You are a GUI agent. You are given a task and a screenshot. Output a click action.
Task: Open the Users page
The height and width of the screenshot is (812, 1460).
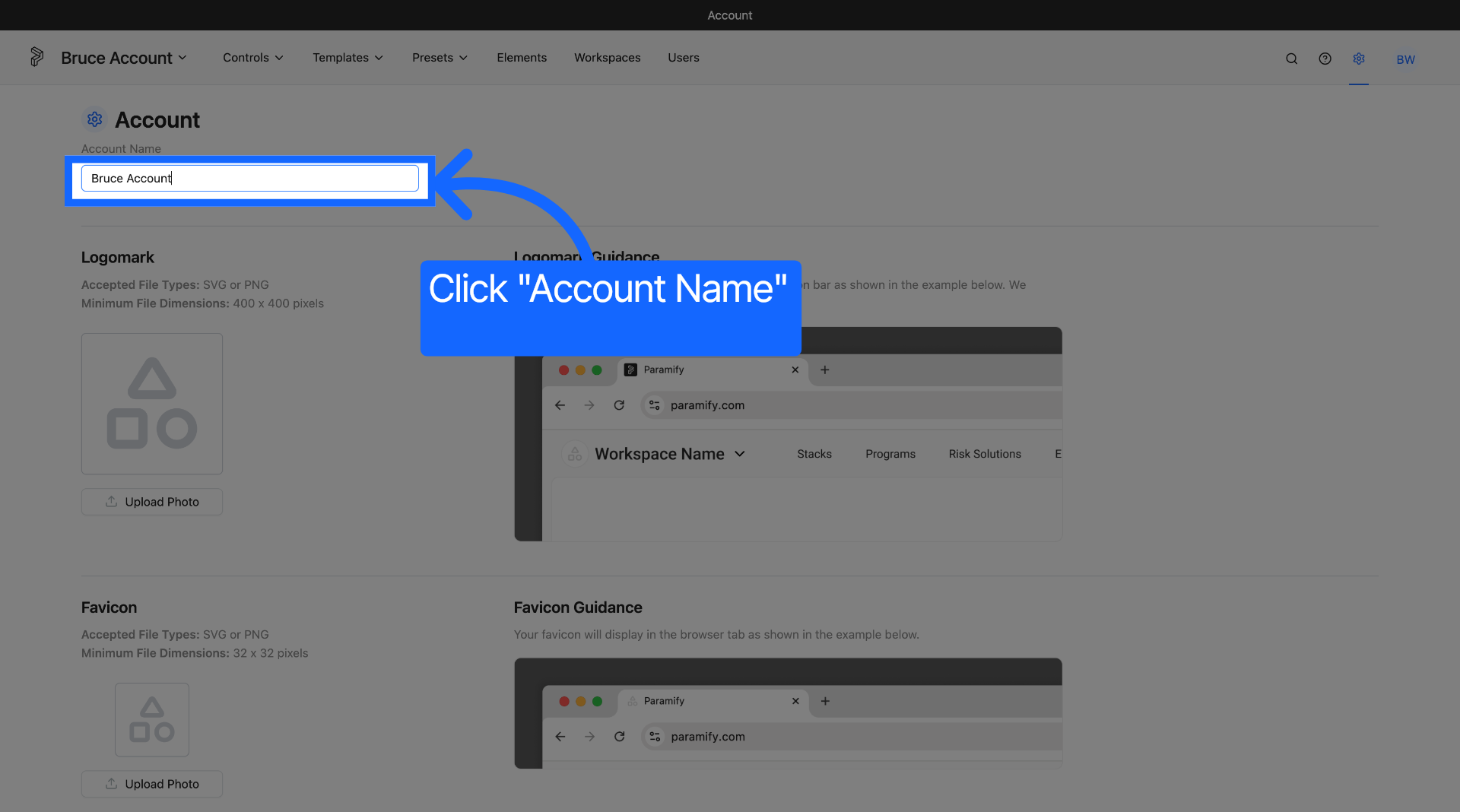[684, 58]
